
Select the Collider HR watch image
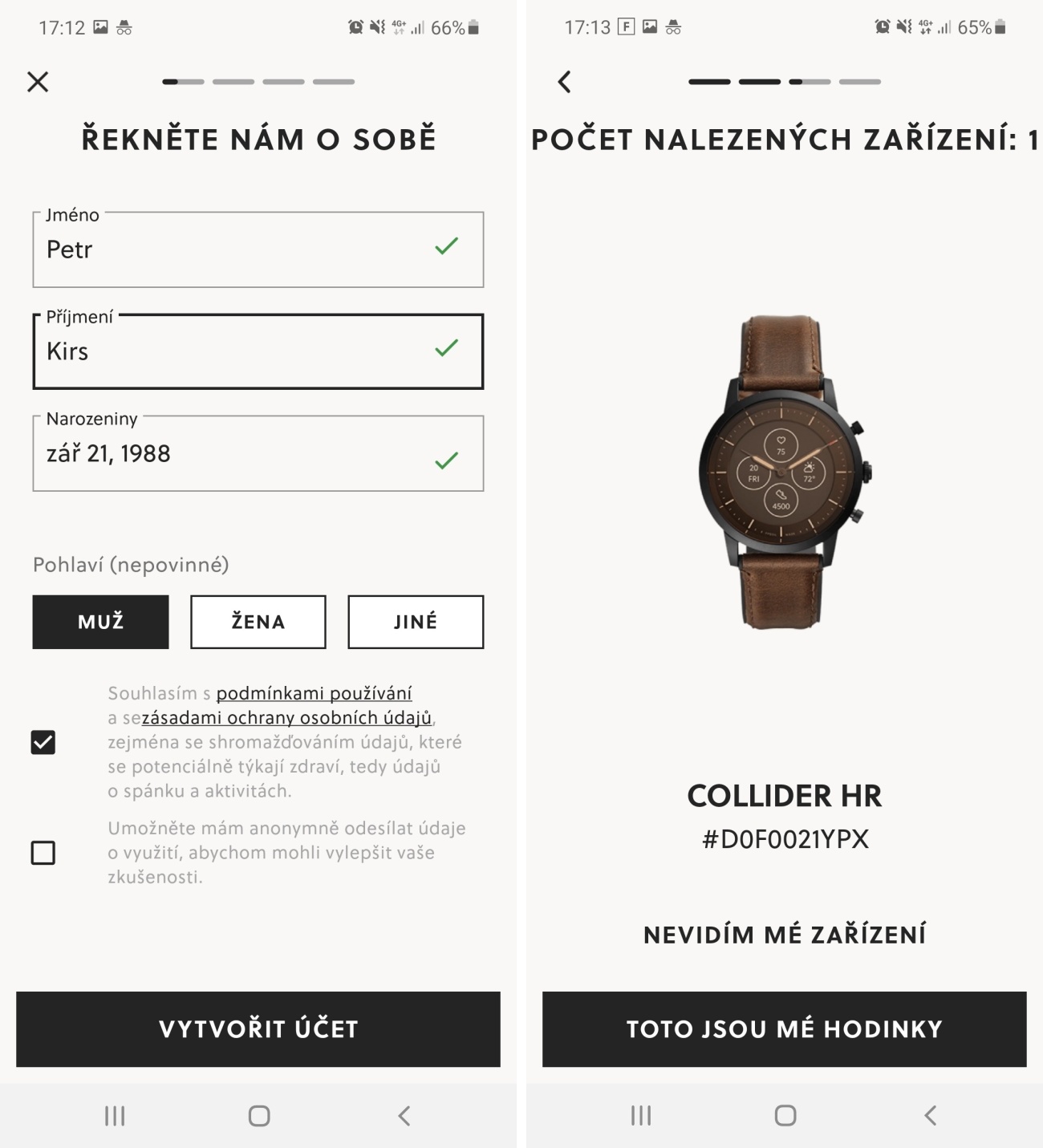(785, 472)
